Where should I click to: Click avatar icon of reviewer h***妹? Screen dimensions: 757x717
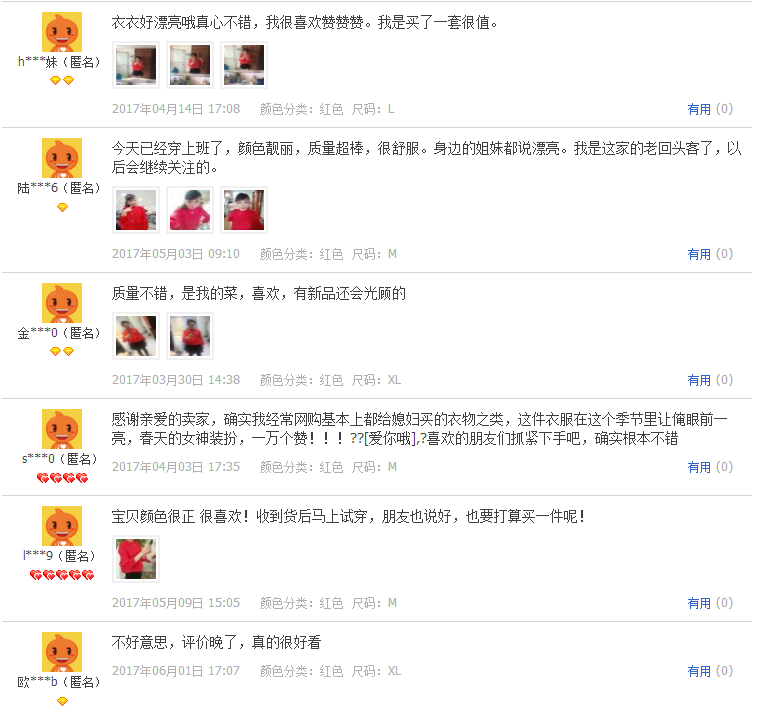coord(62,32)
